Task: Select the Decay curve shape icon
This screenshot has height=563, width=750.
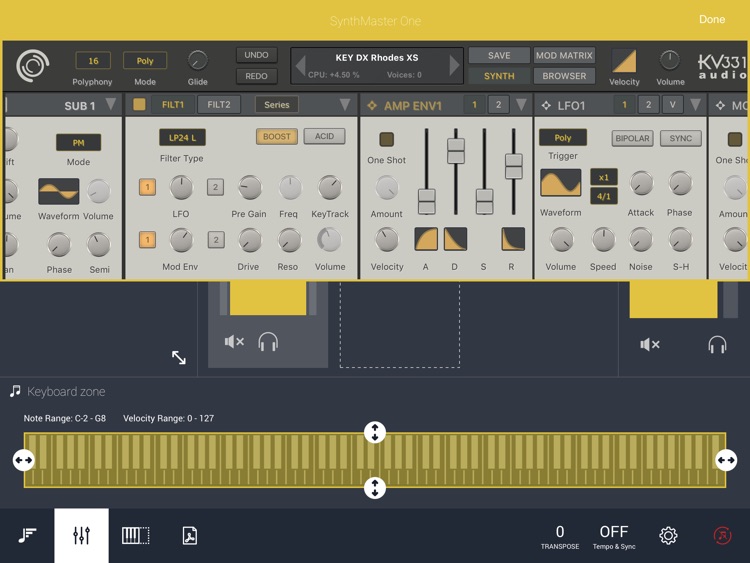Action: coord(455,239)
